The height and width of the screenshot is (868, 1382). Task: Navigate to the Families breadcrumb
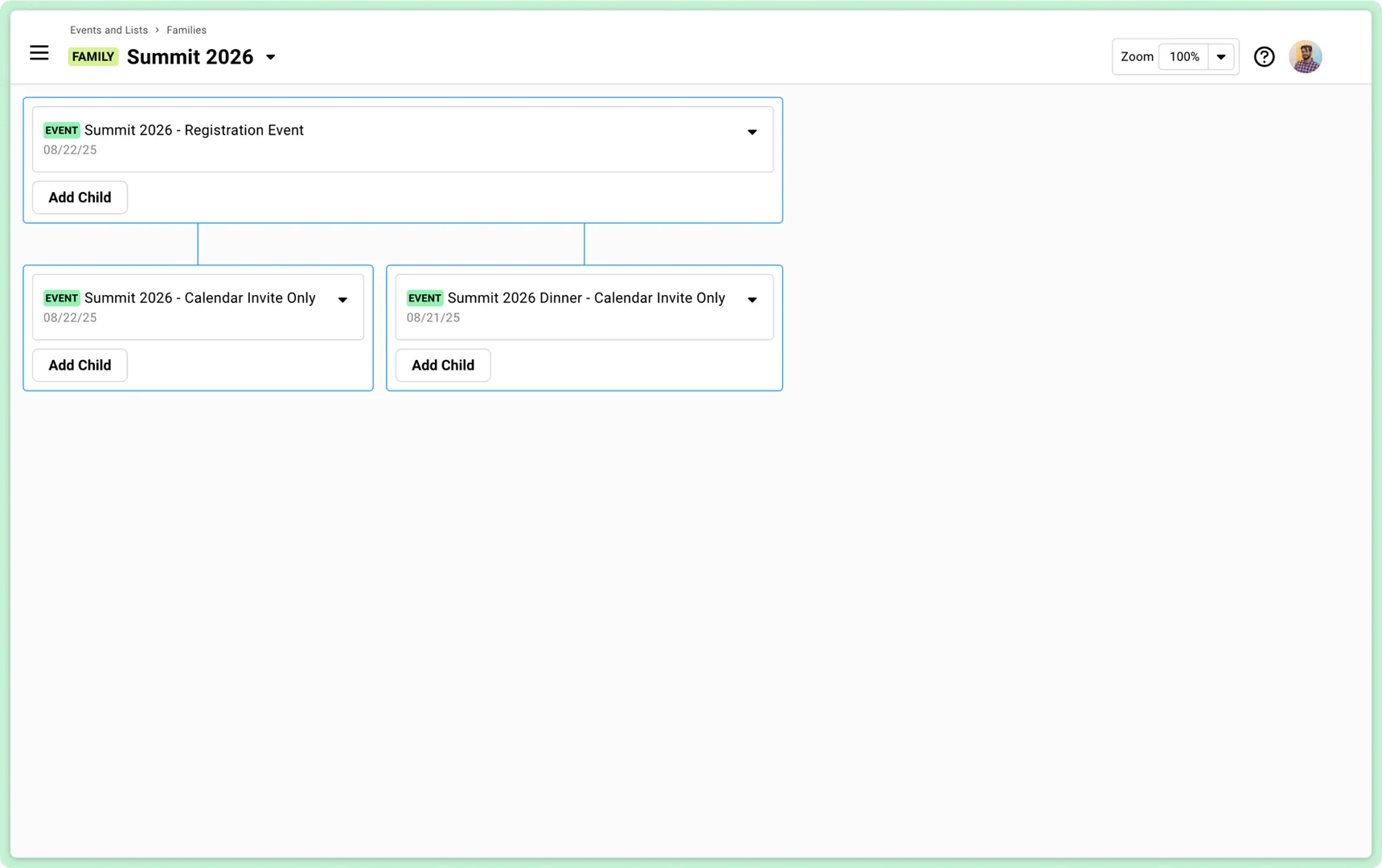[187, 31]
